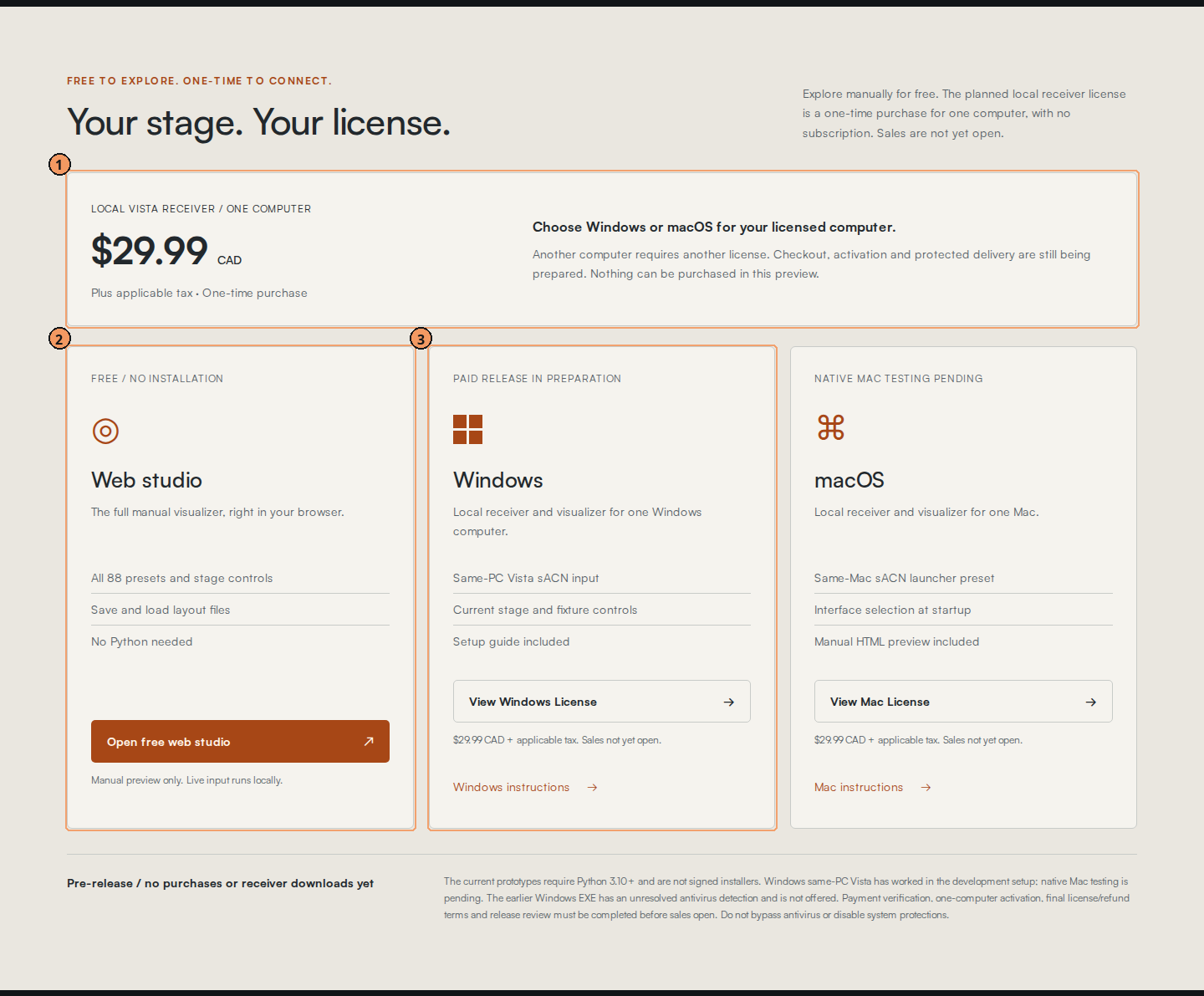Image resolution: width=1204 pixels, height=996 pixels.
Task: Open the Windows instructions link
Action: click(x=525, y=788)
